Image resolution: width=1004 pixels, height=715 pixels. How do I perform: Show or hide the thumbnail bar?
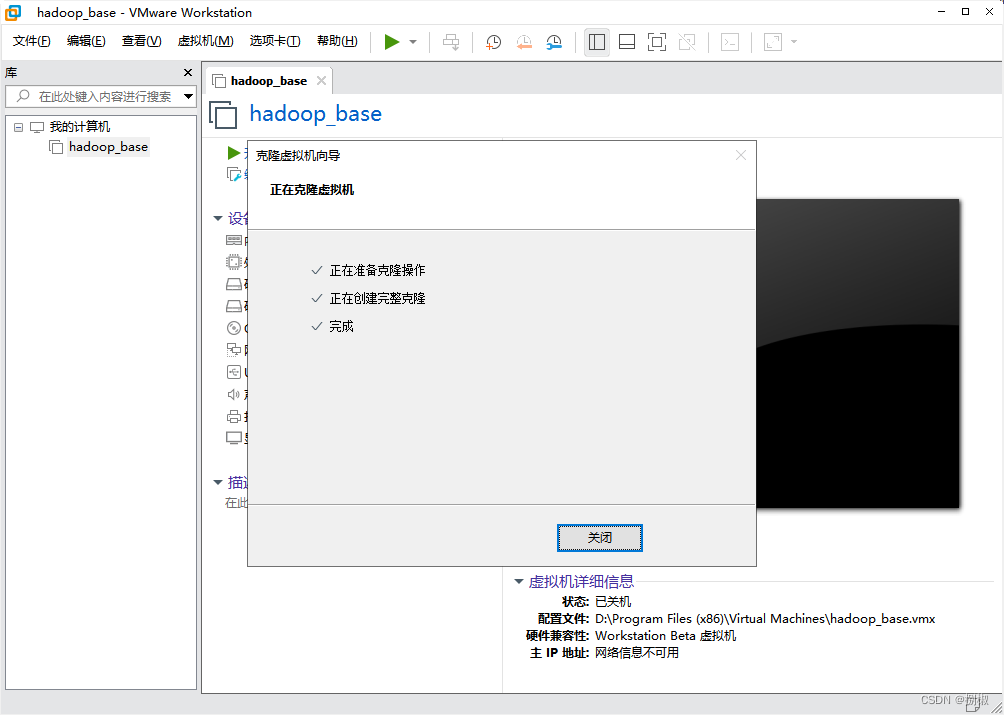[626, 42]
